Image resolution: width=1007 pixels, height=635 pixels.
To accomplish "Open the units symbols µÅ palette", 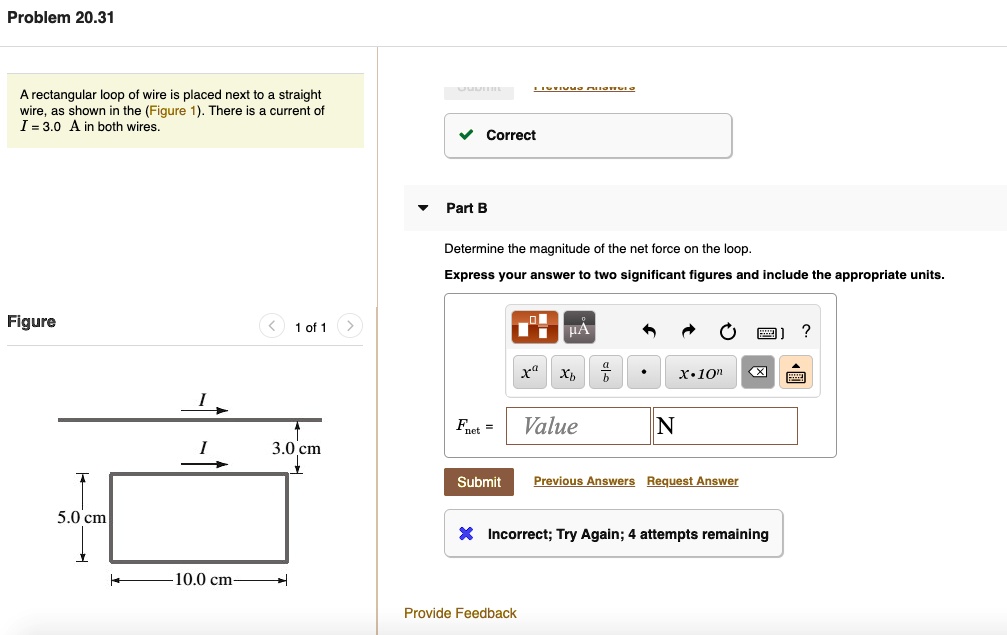I will pos(579,327).
